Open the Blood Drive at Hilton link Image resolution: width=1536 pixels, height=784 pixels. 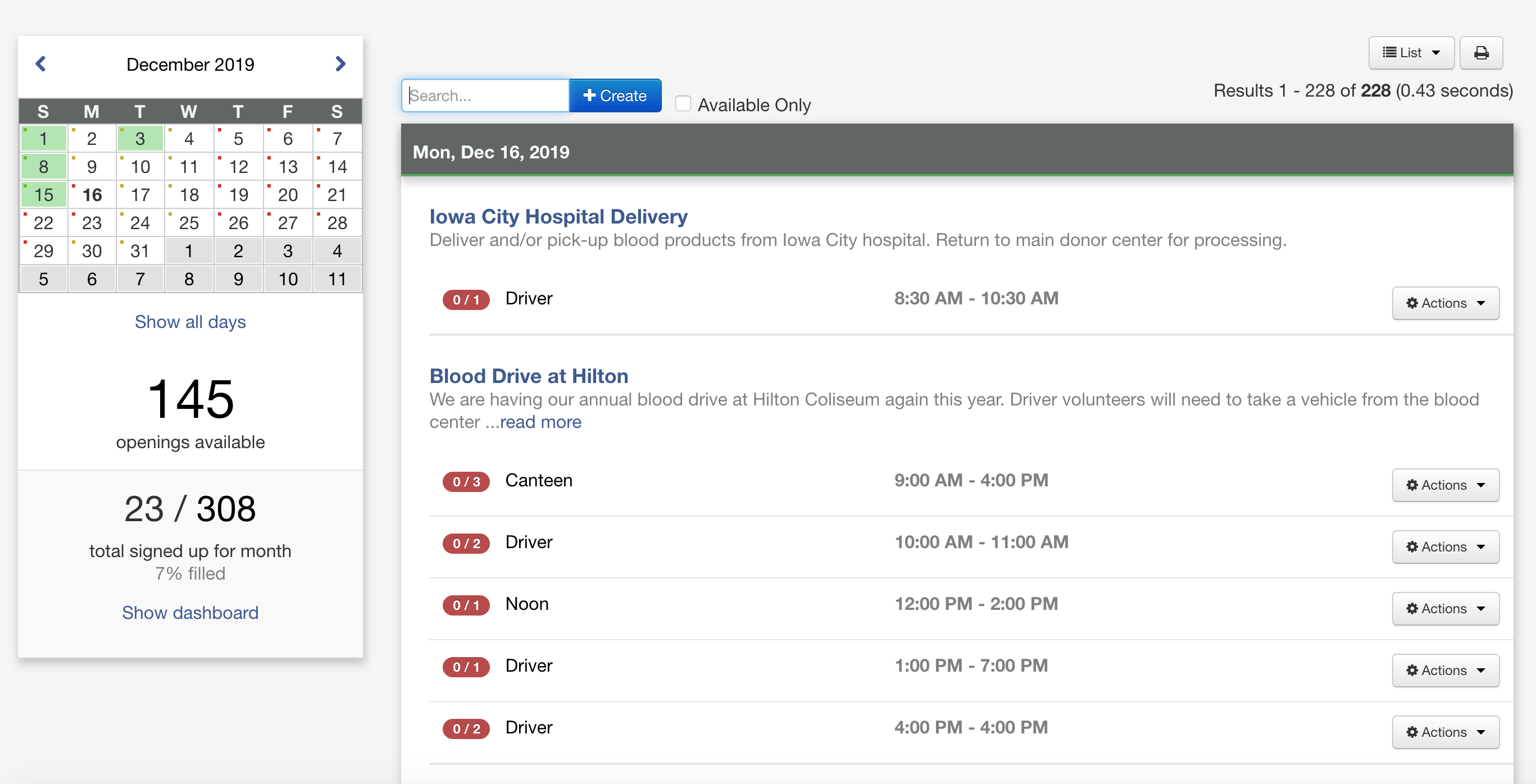click(528, 376)
